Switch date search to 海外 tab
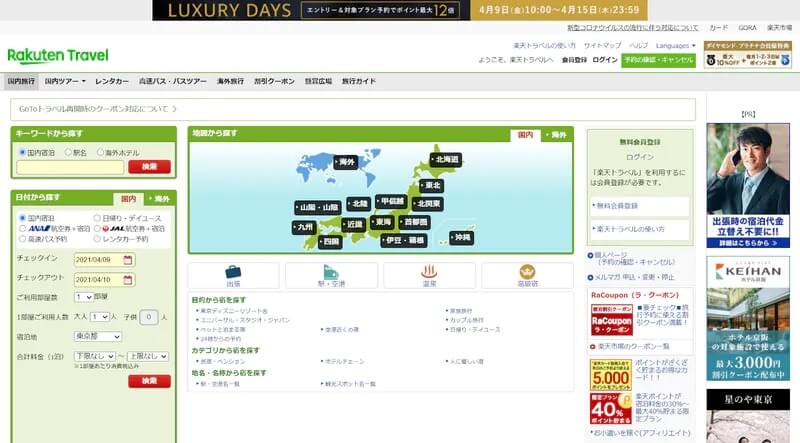 coord(159,199)
